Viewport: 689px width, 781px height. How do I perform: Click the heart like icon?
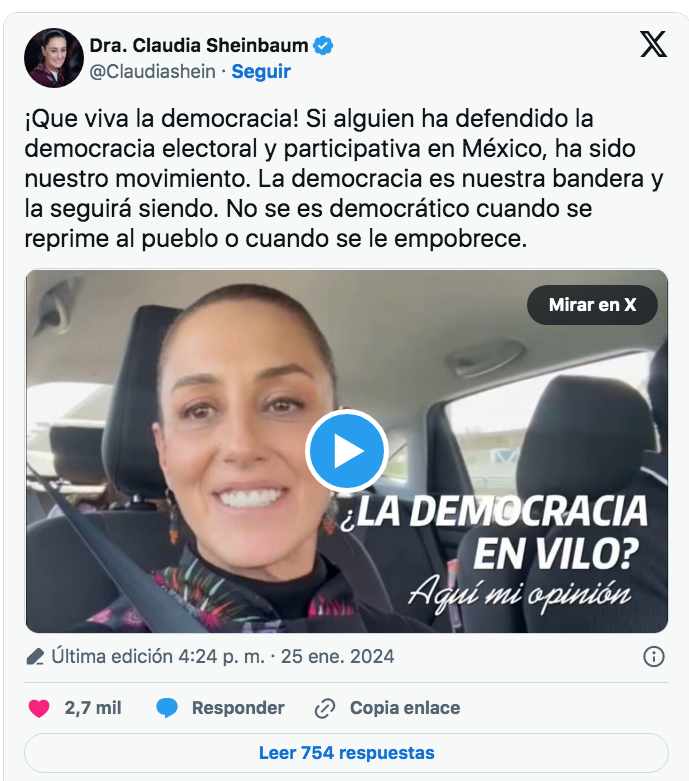coord(39,708)
